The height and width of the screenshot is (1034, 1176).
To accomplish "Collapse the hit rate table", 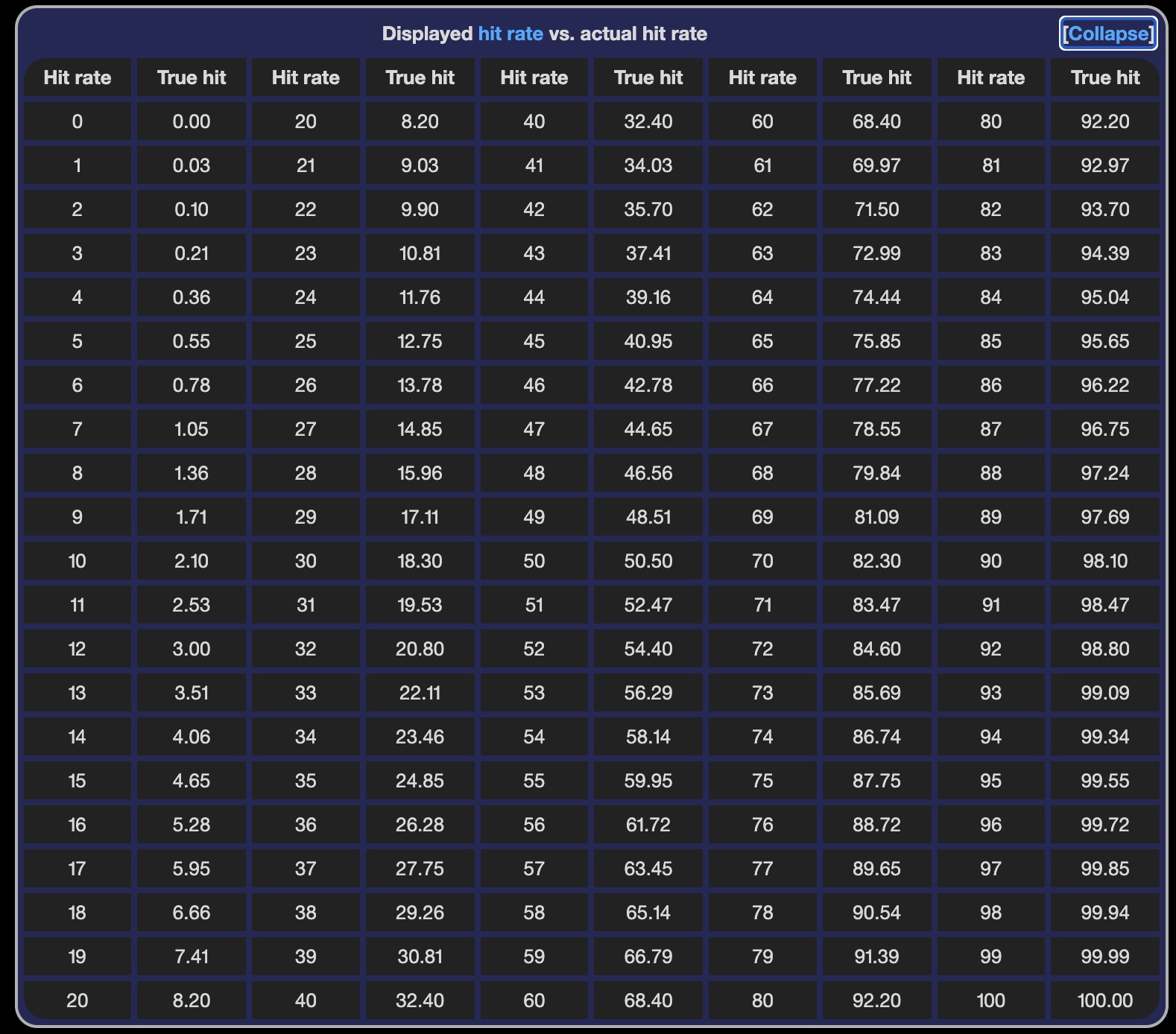I will pyautogui.click(x=1108, y=34).
